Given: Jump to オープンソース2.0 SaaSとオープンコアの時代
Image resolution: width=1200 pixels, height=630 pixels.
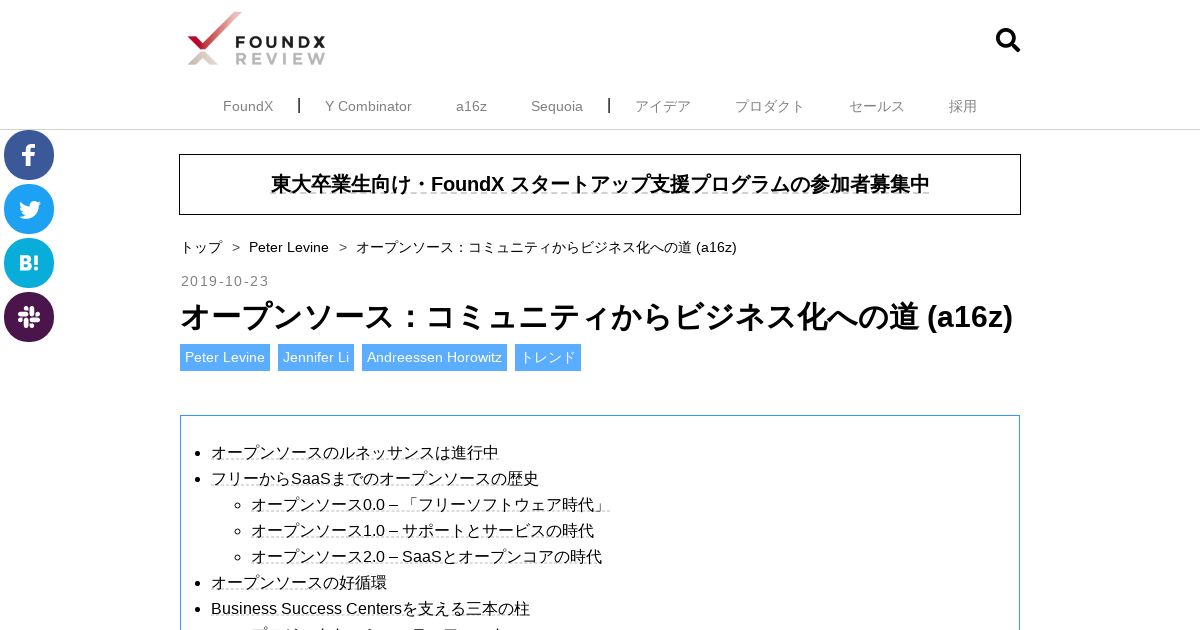Looking at the screenshot, I should click(x=426, y=557).
